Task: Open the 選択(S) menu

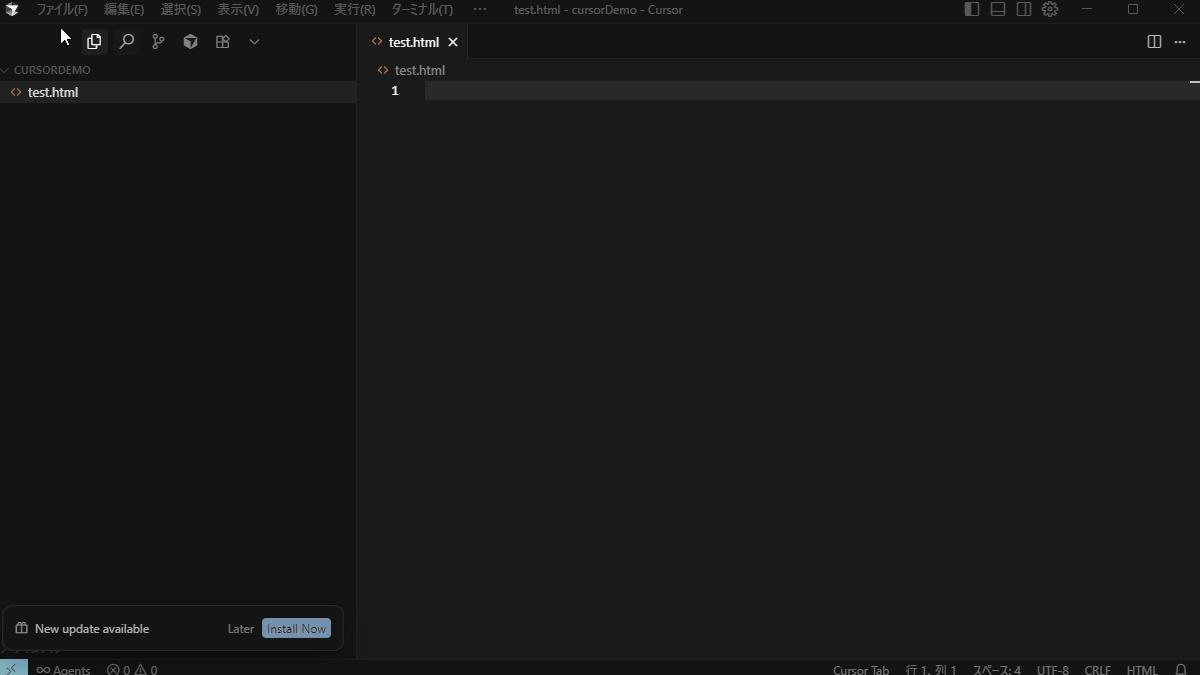Action: (181, 10)
